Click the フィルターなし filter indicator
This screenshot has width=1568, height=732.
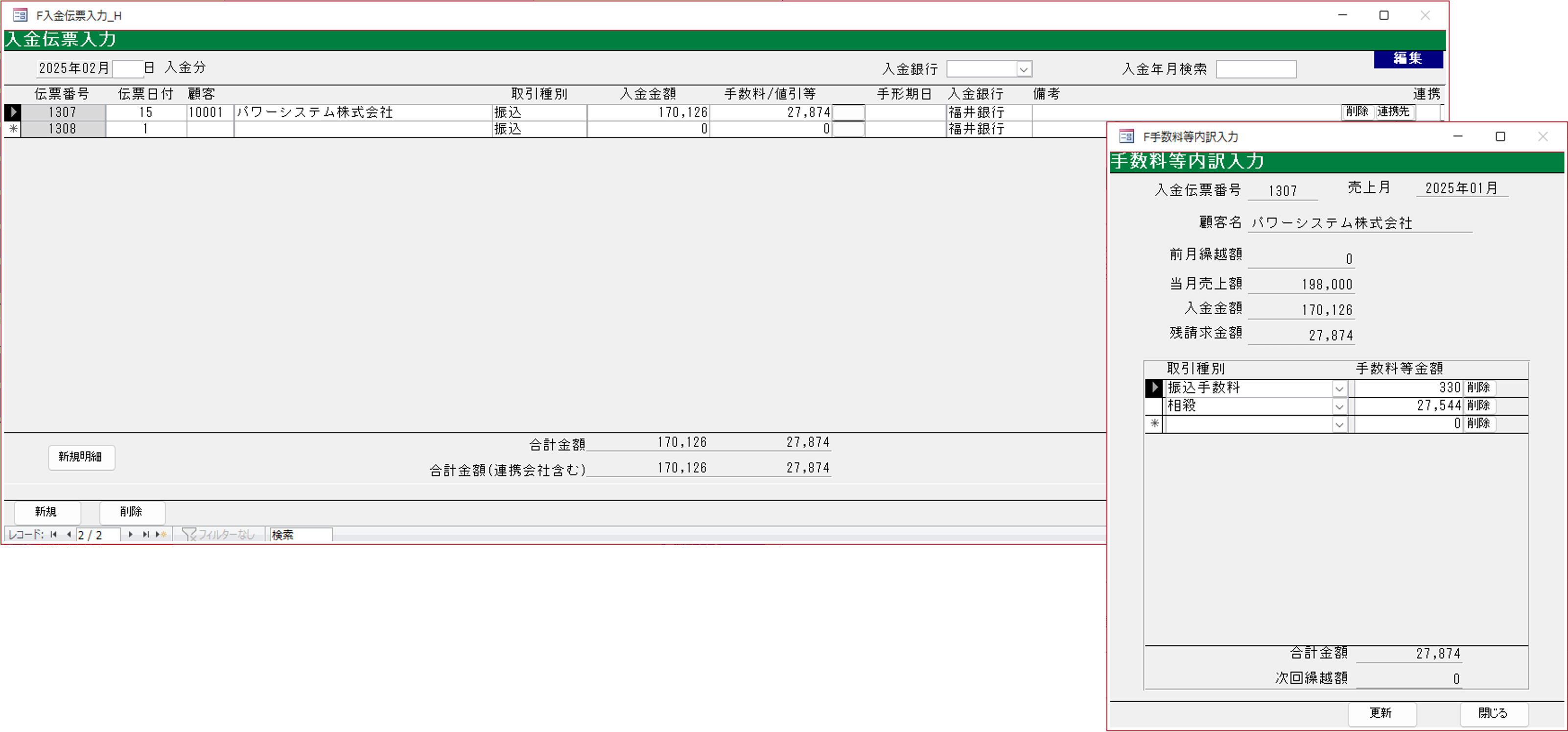point(218,535)
